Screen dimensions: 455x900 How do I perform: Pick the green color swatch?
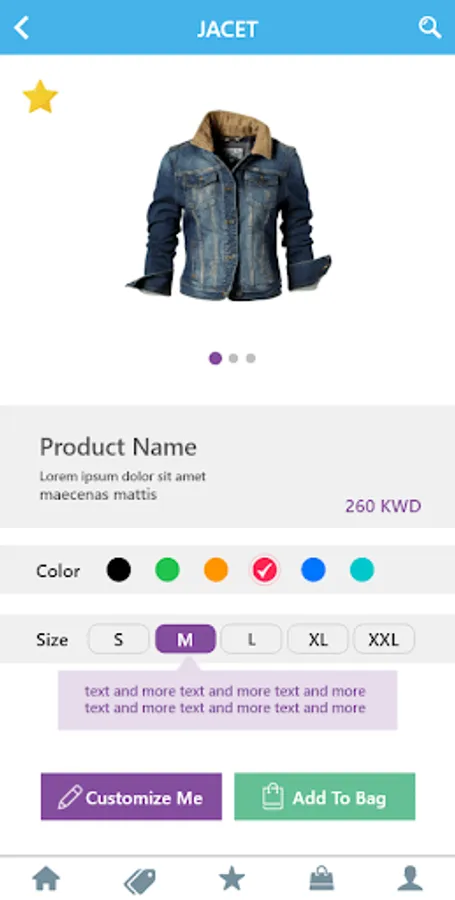click(x=168, y=570)
